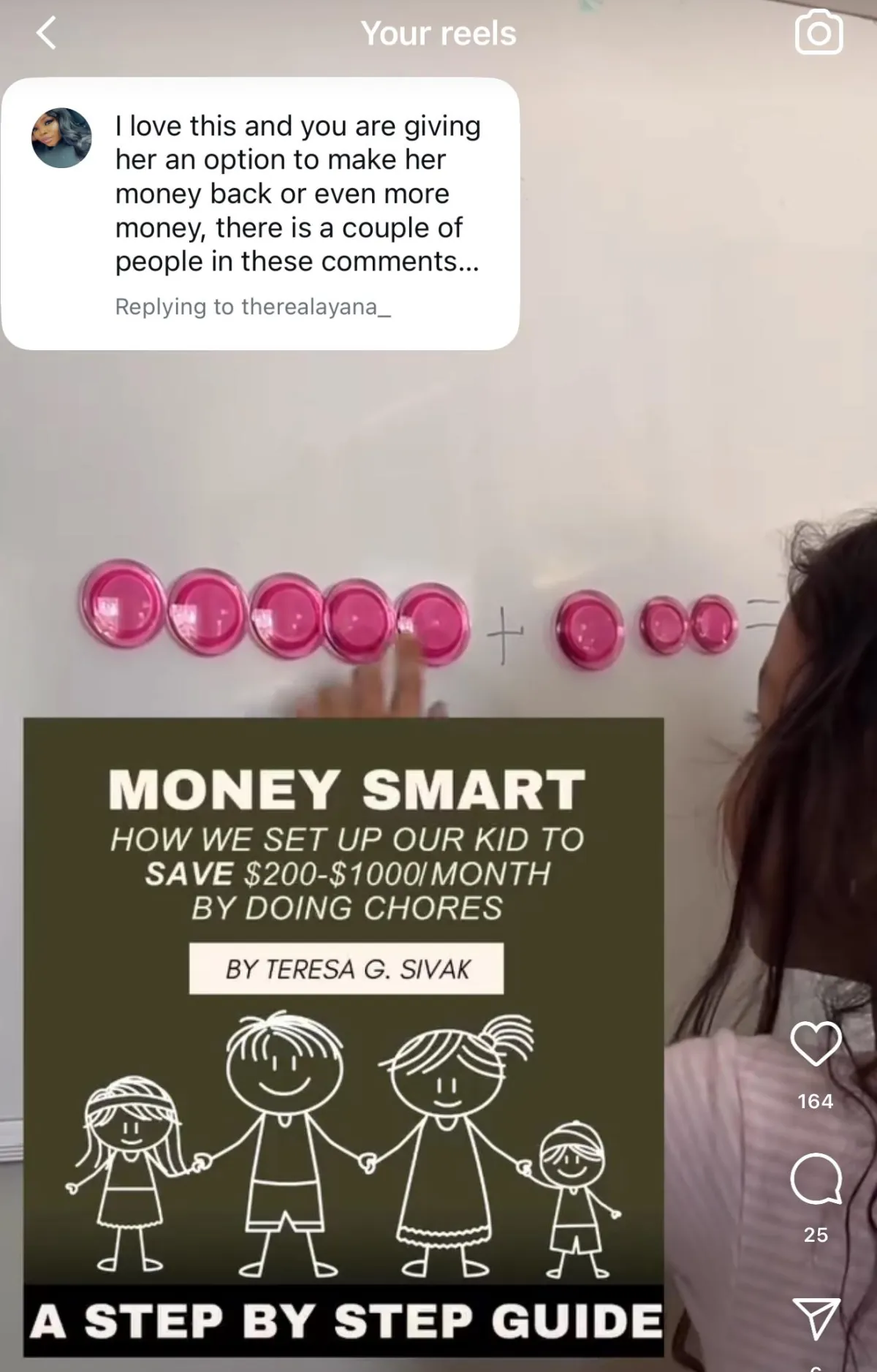Open the camera icon at top right
The width and height of the screenshot is (877, 1372).
click(x=819, y=32)
